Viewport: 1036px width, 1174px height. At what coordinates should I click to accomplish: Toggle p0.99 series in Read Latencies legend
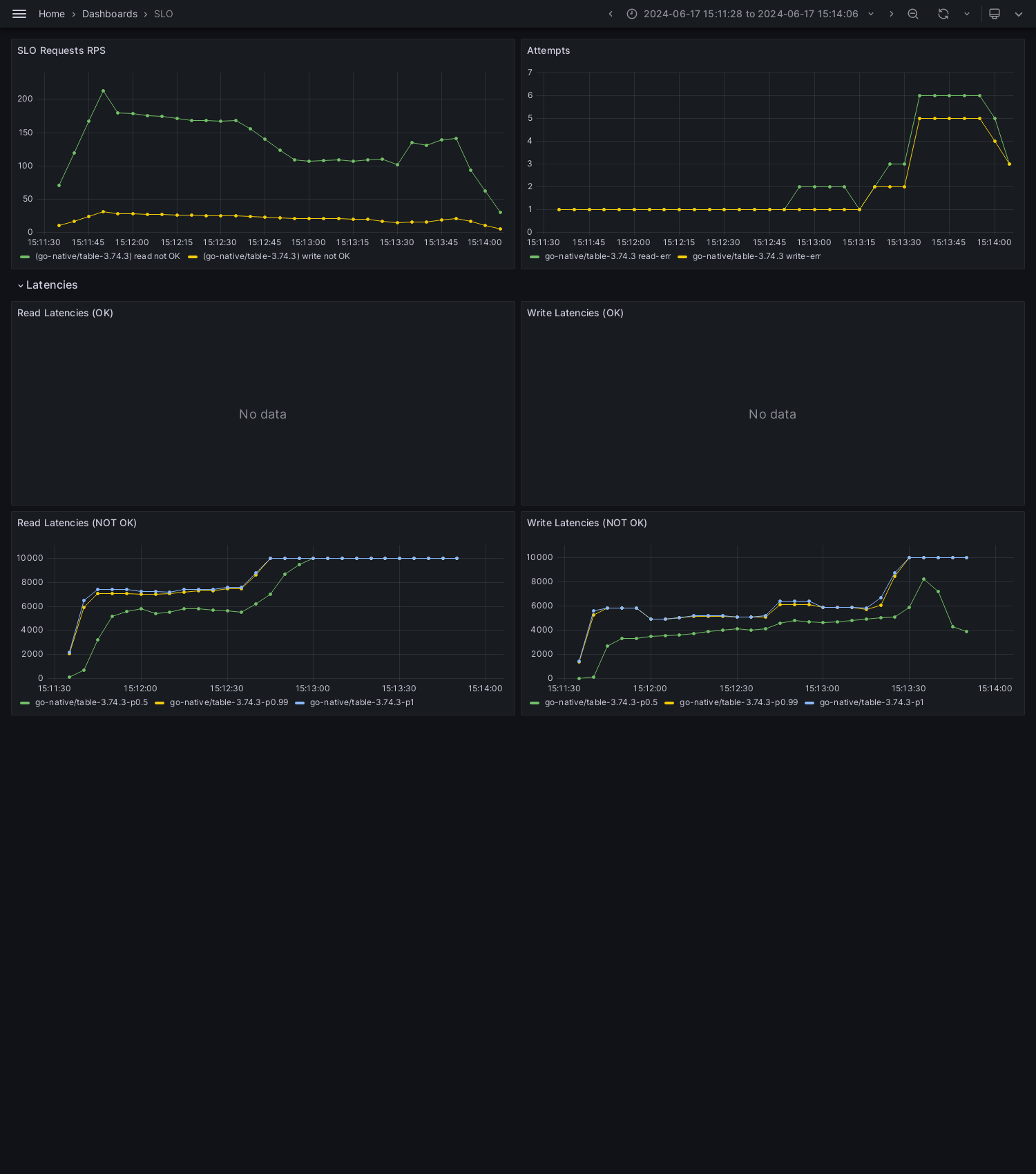pyautogui.click(x=229, y=702)
